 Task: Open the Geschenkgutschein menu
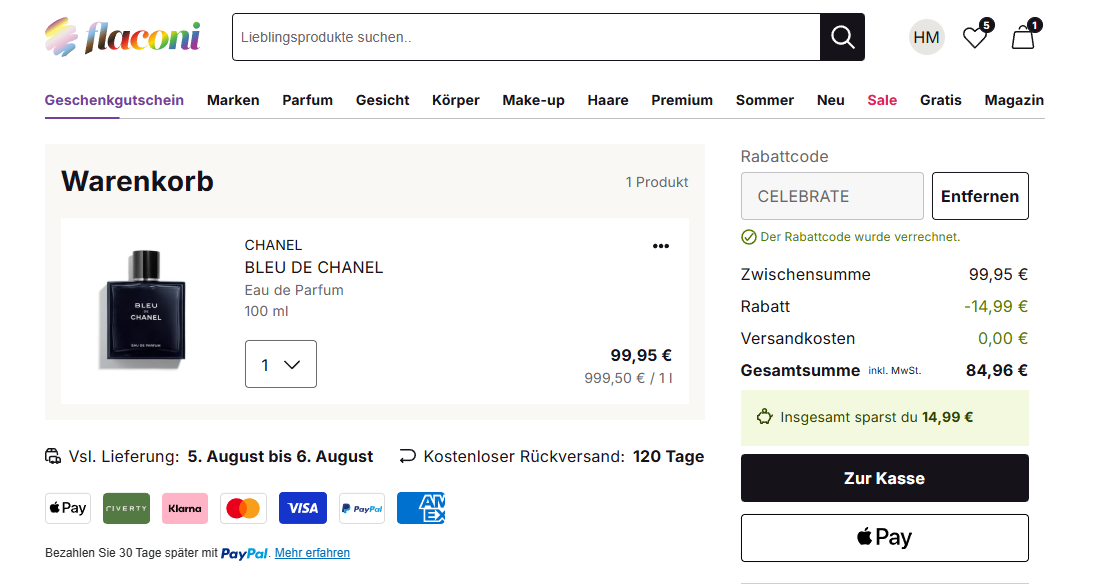click(114, 100)
